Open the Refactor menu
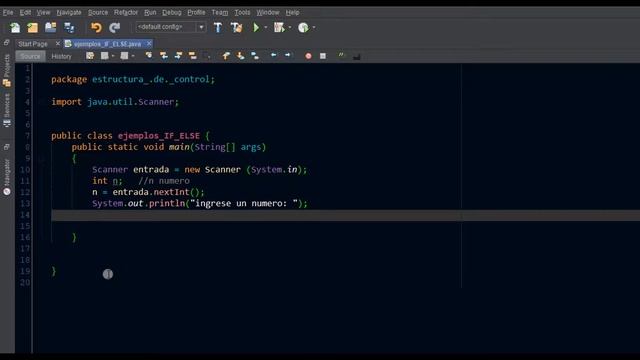 tap(126, 12)
